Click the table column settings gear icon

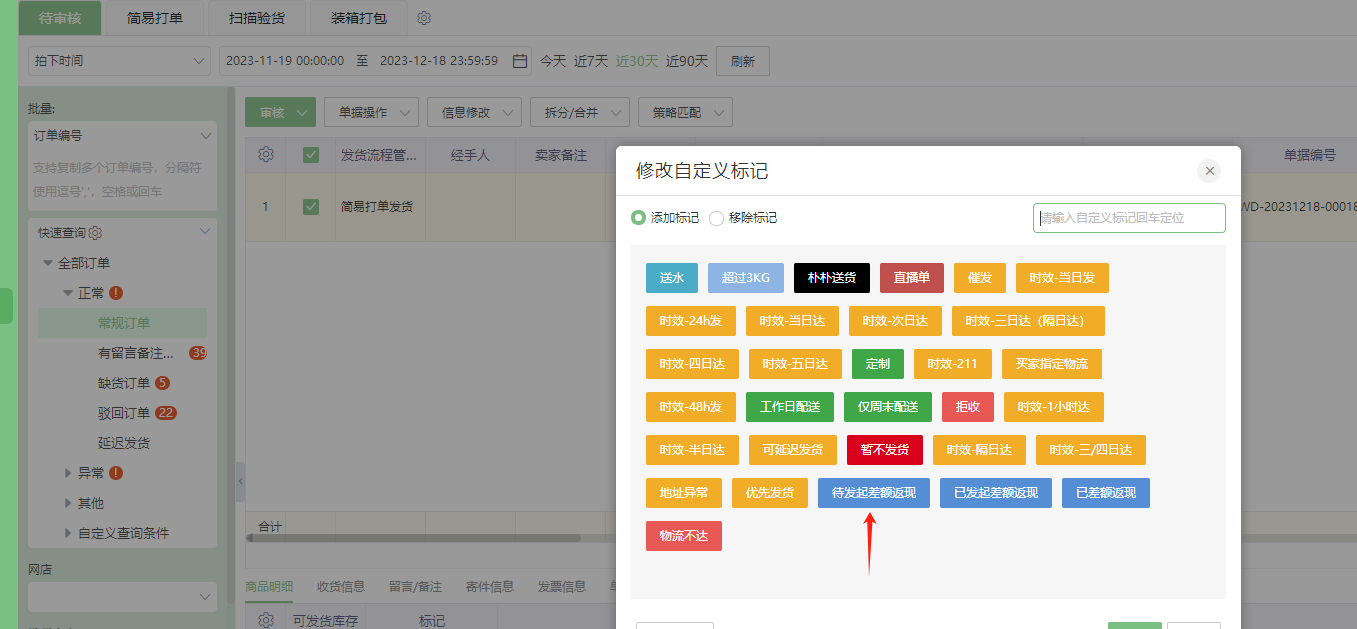[x=266, y=155]
